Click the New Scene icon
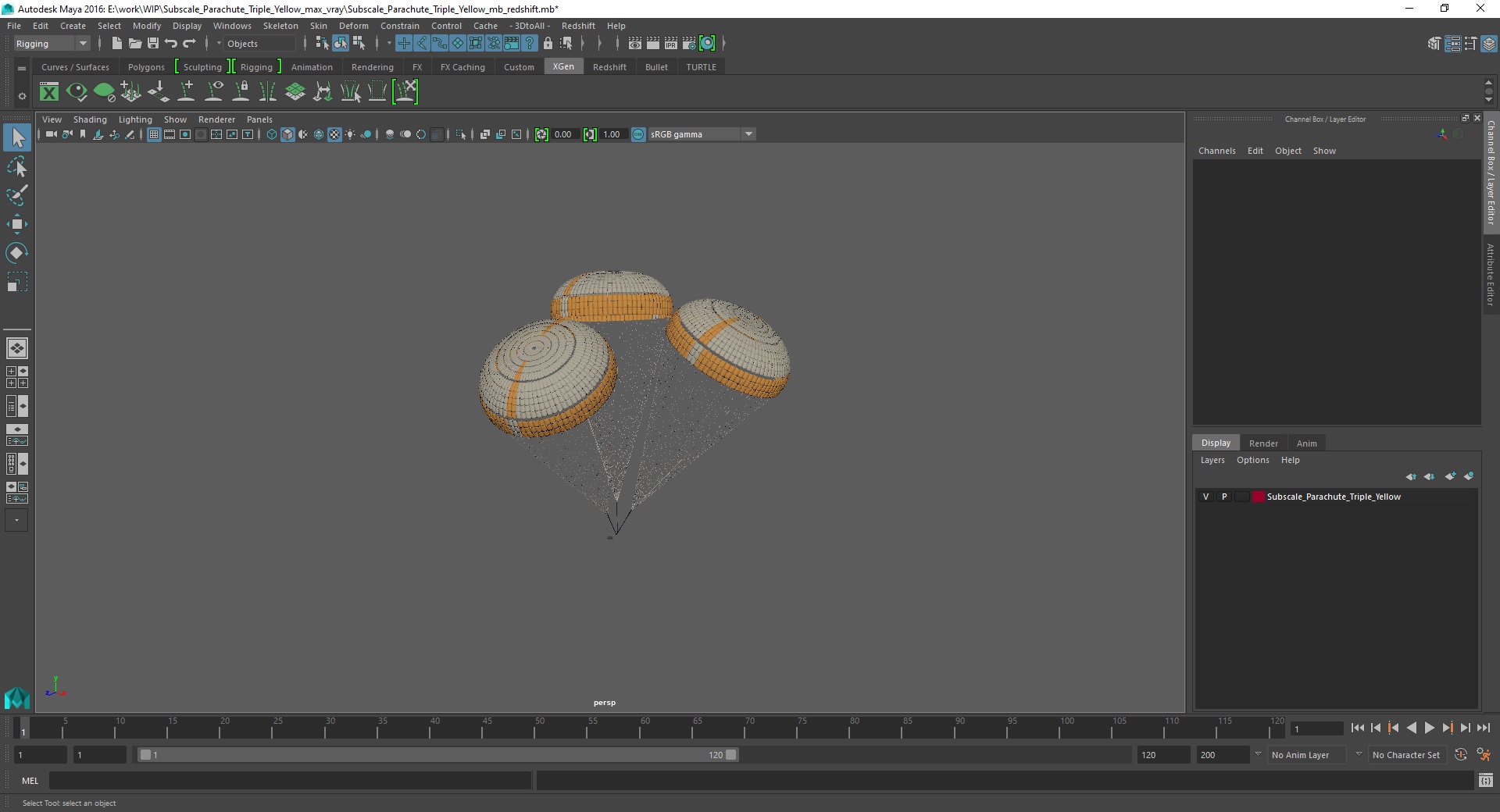Image resolution: width=1500 pixels, height=812 pixels. (117, 44)
